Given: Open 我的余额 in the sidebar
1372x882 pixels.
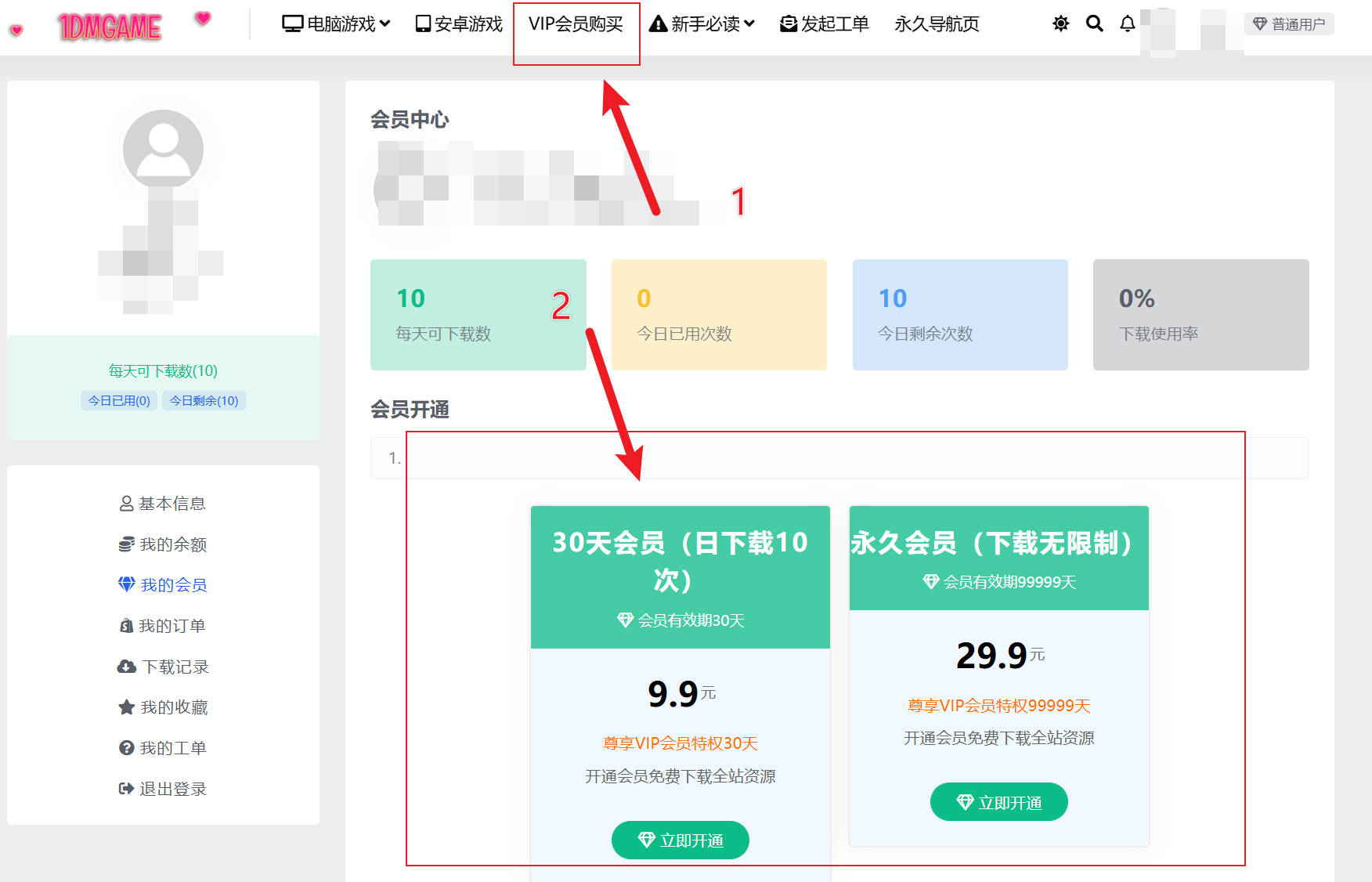Looking at the screenshot, I should coord(163,544).
